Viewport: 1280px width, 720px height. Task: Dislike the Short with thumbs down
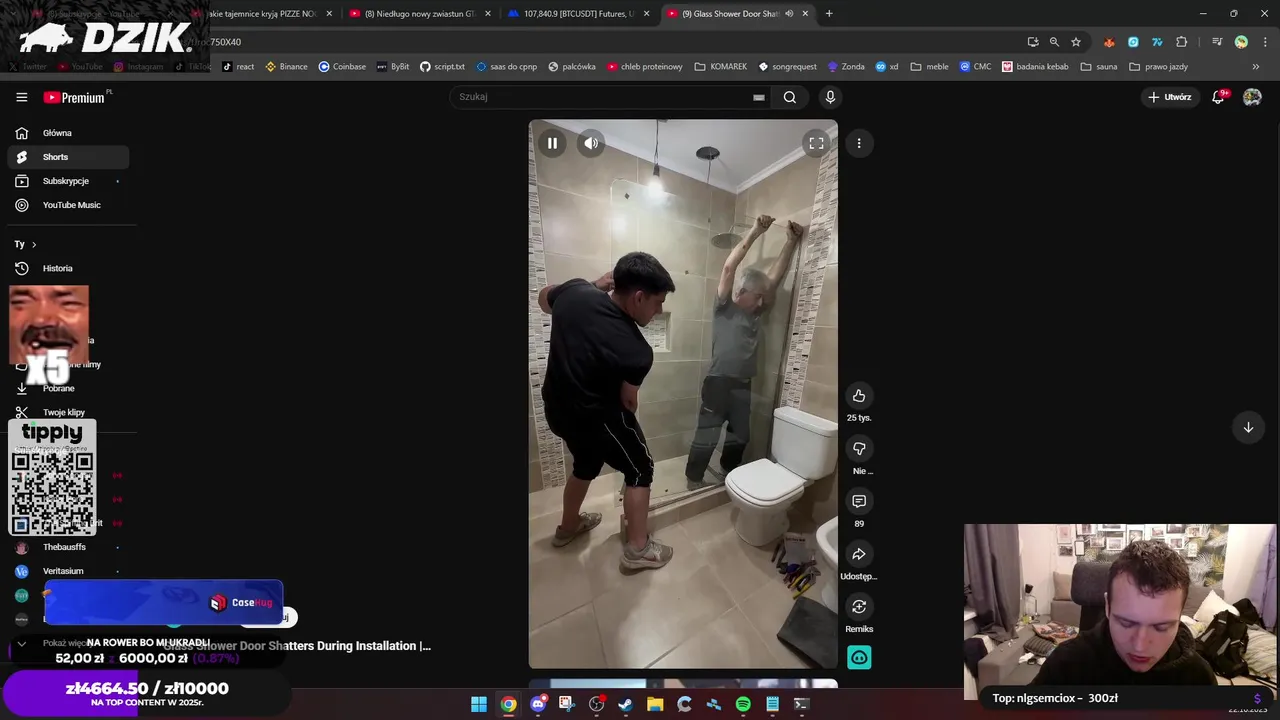tap(859, 449)
